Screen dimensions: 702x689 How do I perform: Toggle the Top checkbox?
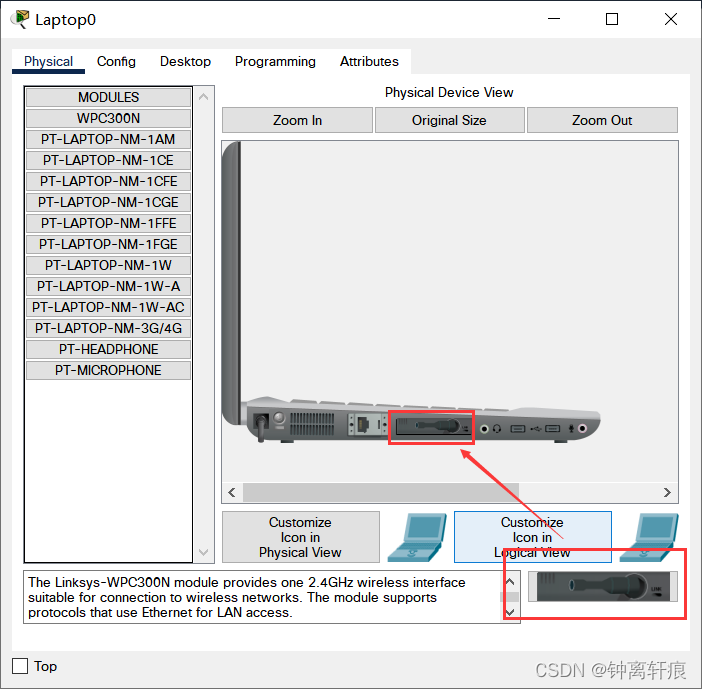click(20, 666)
